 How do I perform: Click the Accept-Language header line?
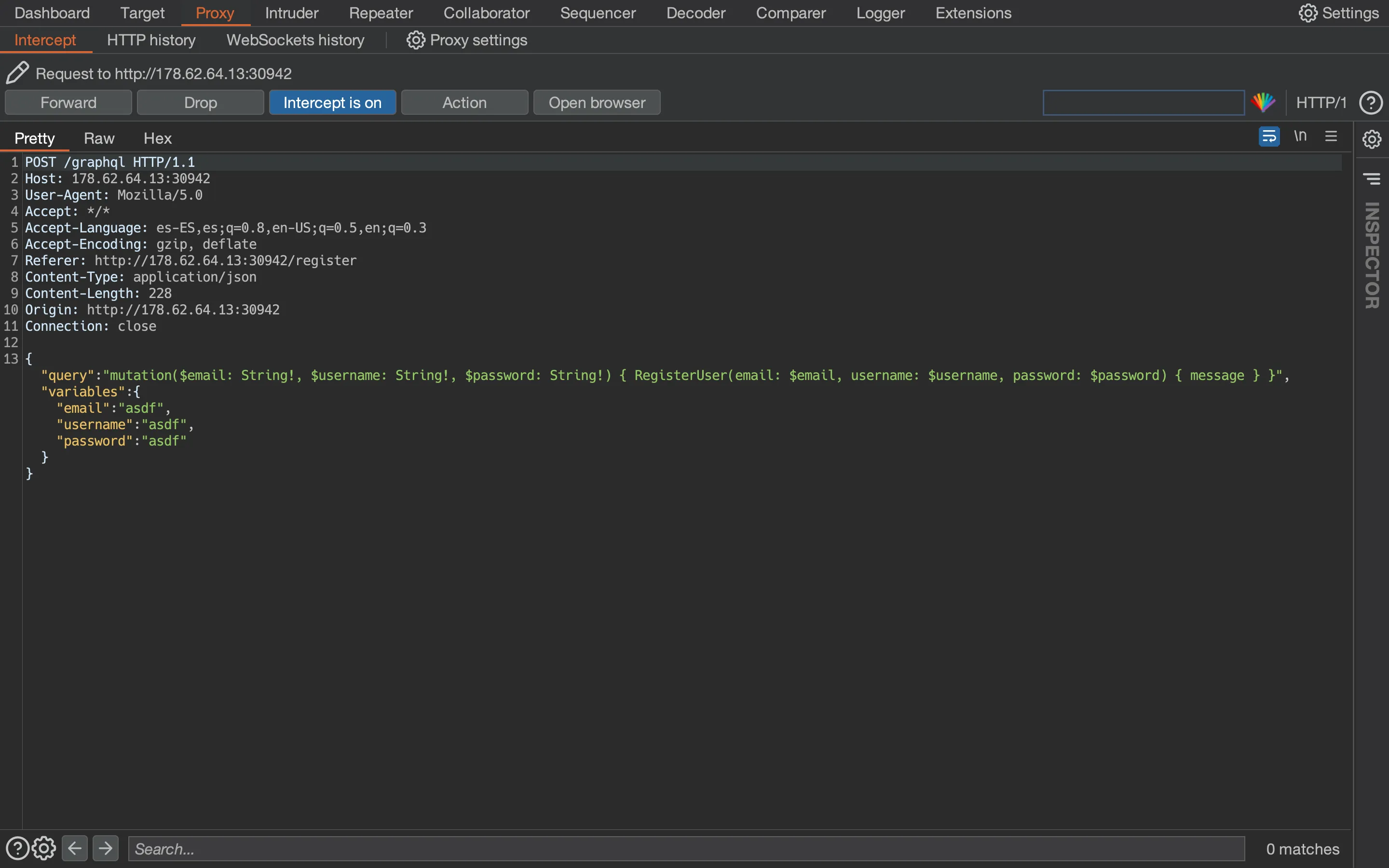click(226, 228)
